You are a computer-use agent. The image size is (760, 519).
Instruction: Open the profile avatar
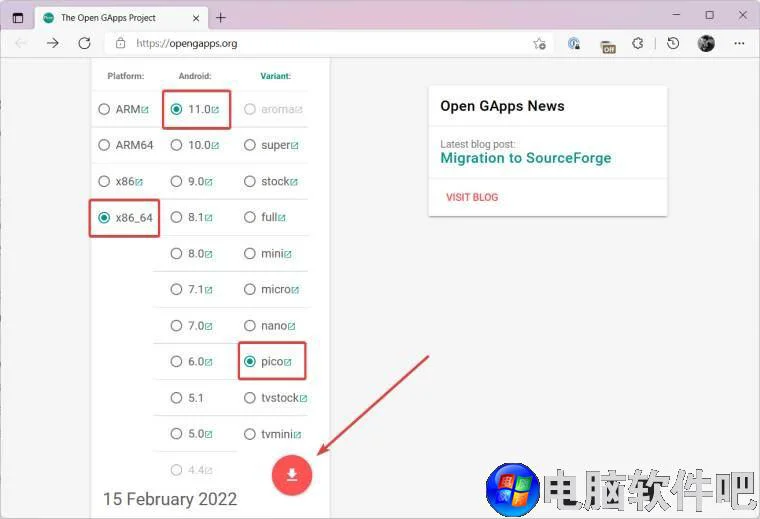click(706, 44)
